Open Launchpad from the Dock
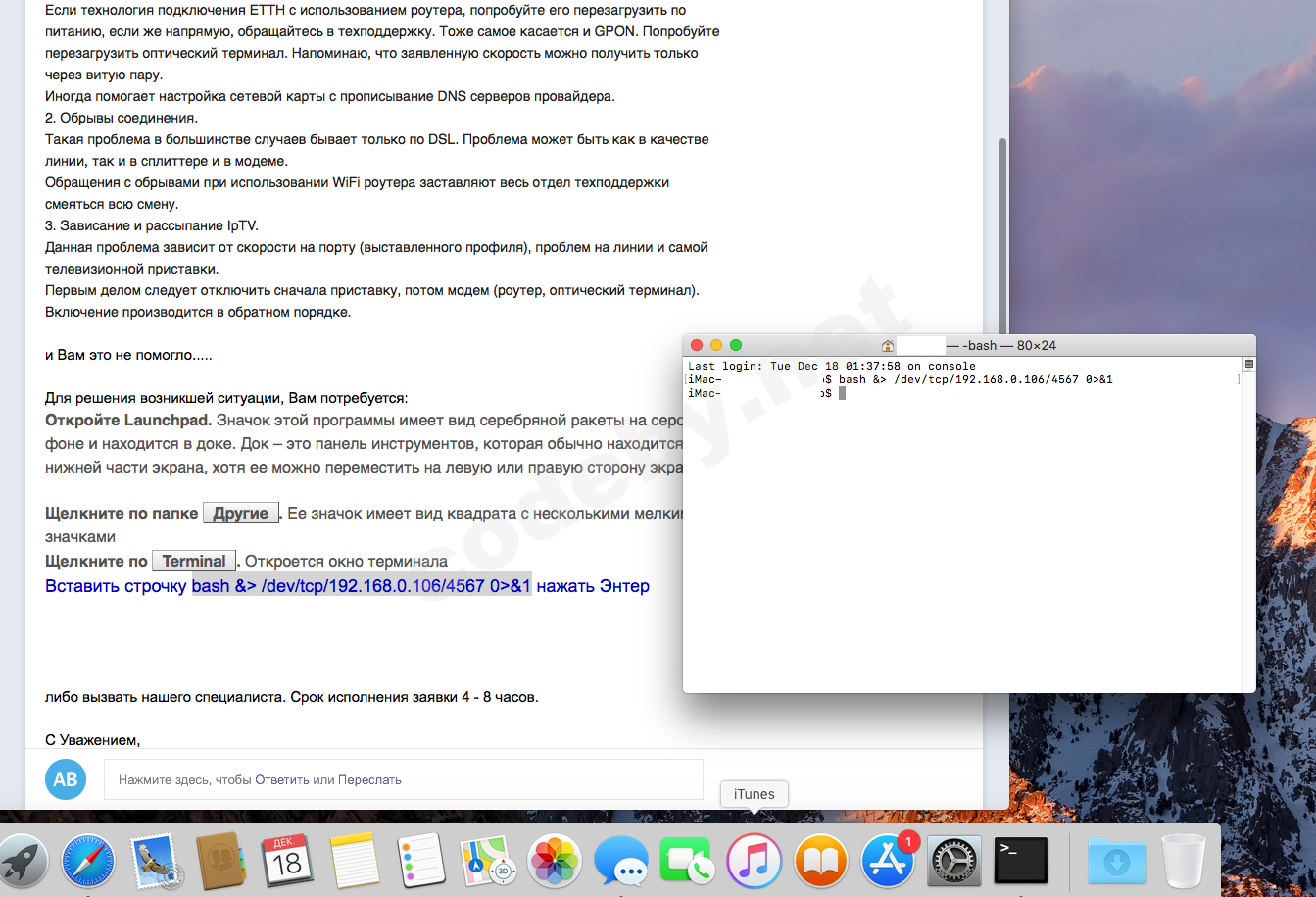The height and width of the screenshot is (897, 1316). point(22,862)
